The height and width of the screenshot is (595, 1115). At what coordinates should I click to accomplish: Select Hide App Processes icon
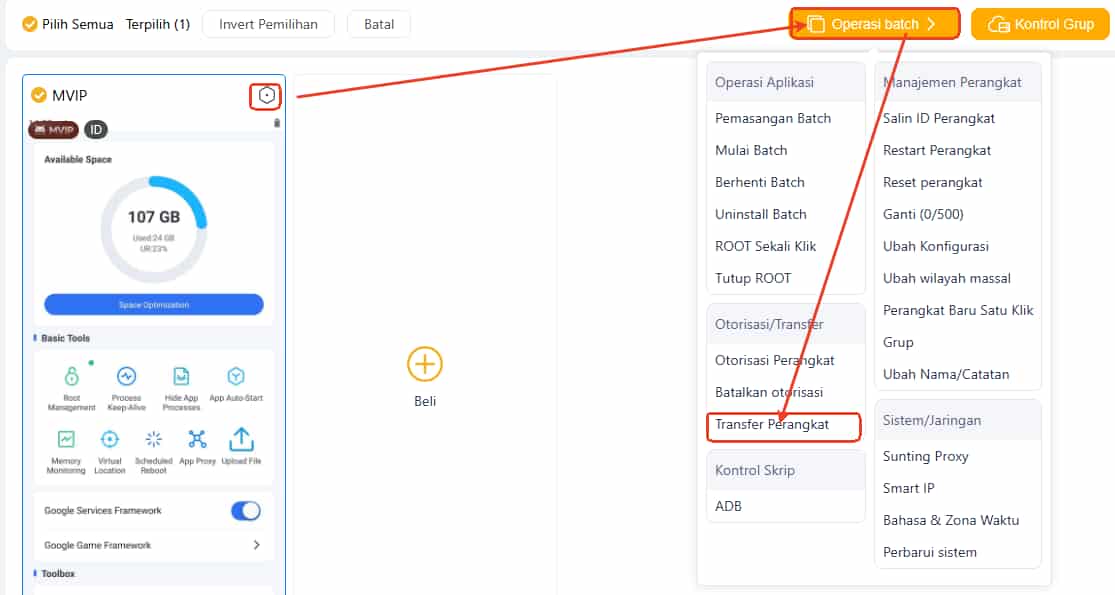coord(181,377)
